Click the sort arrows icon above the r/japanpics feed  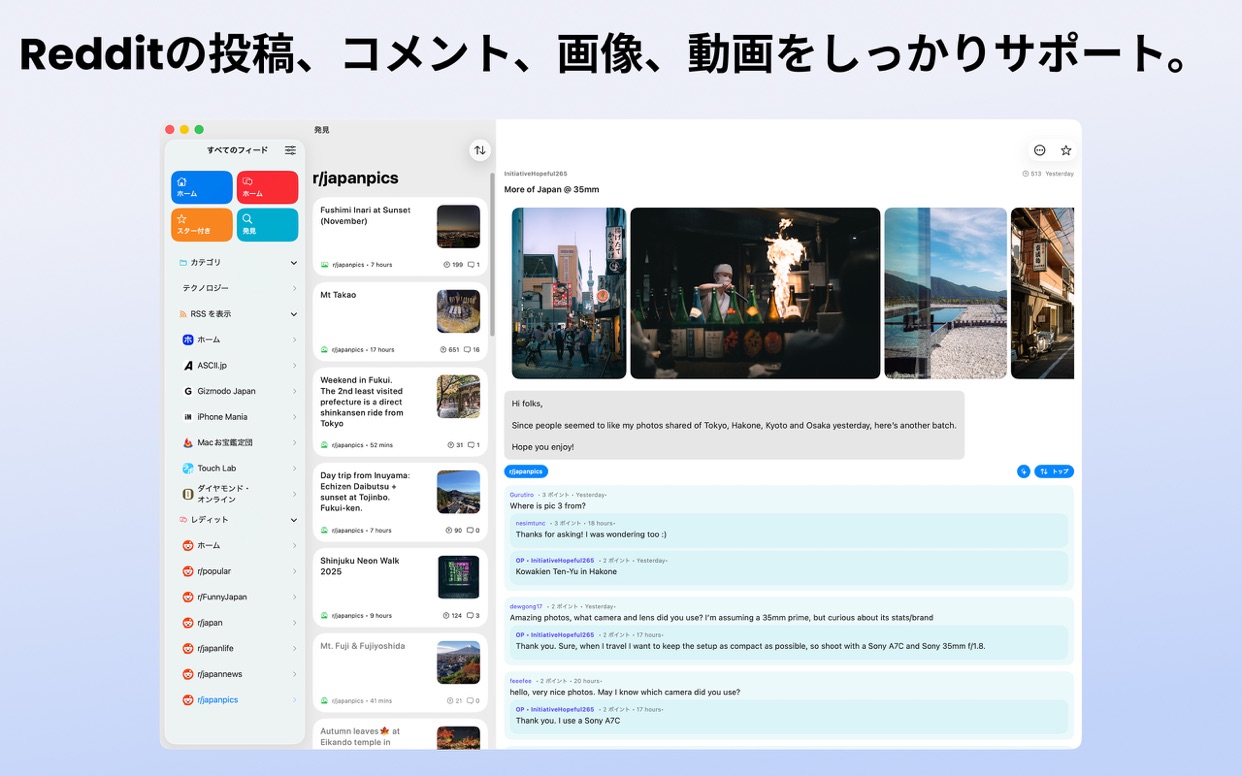(479, 149)
